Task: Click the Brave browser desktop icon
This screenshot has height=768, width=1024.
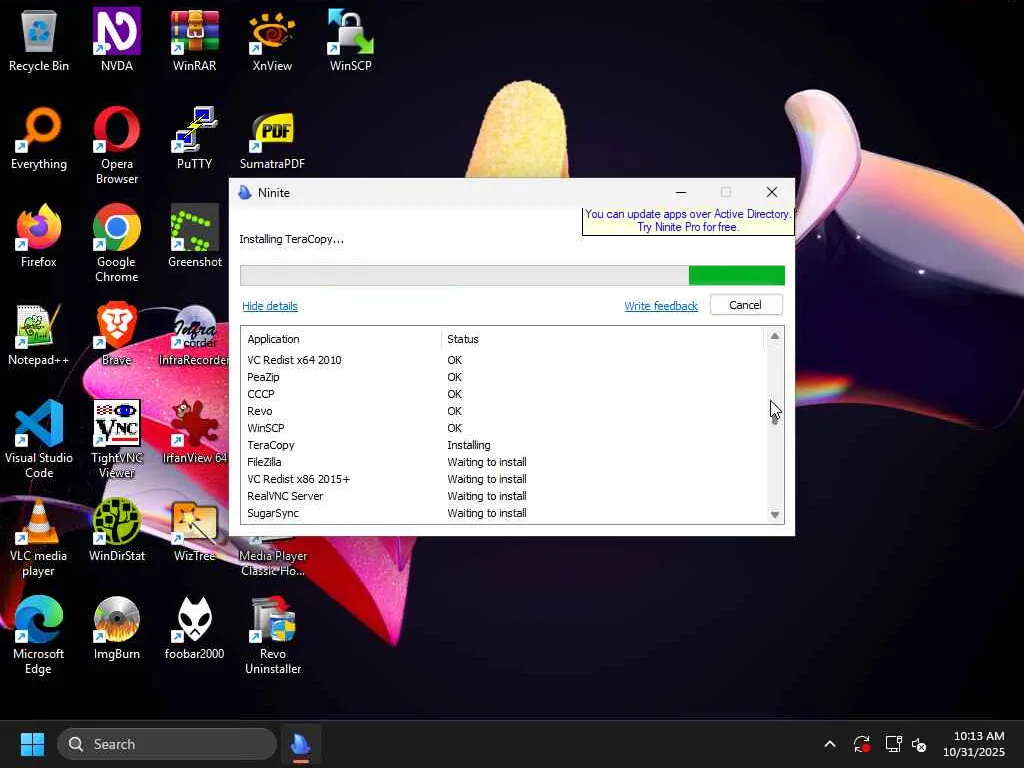Action: [x=116, y=334]
